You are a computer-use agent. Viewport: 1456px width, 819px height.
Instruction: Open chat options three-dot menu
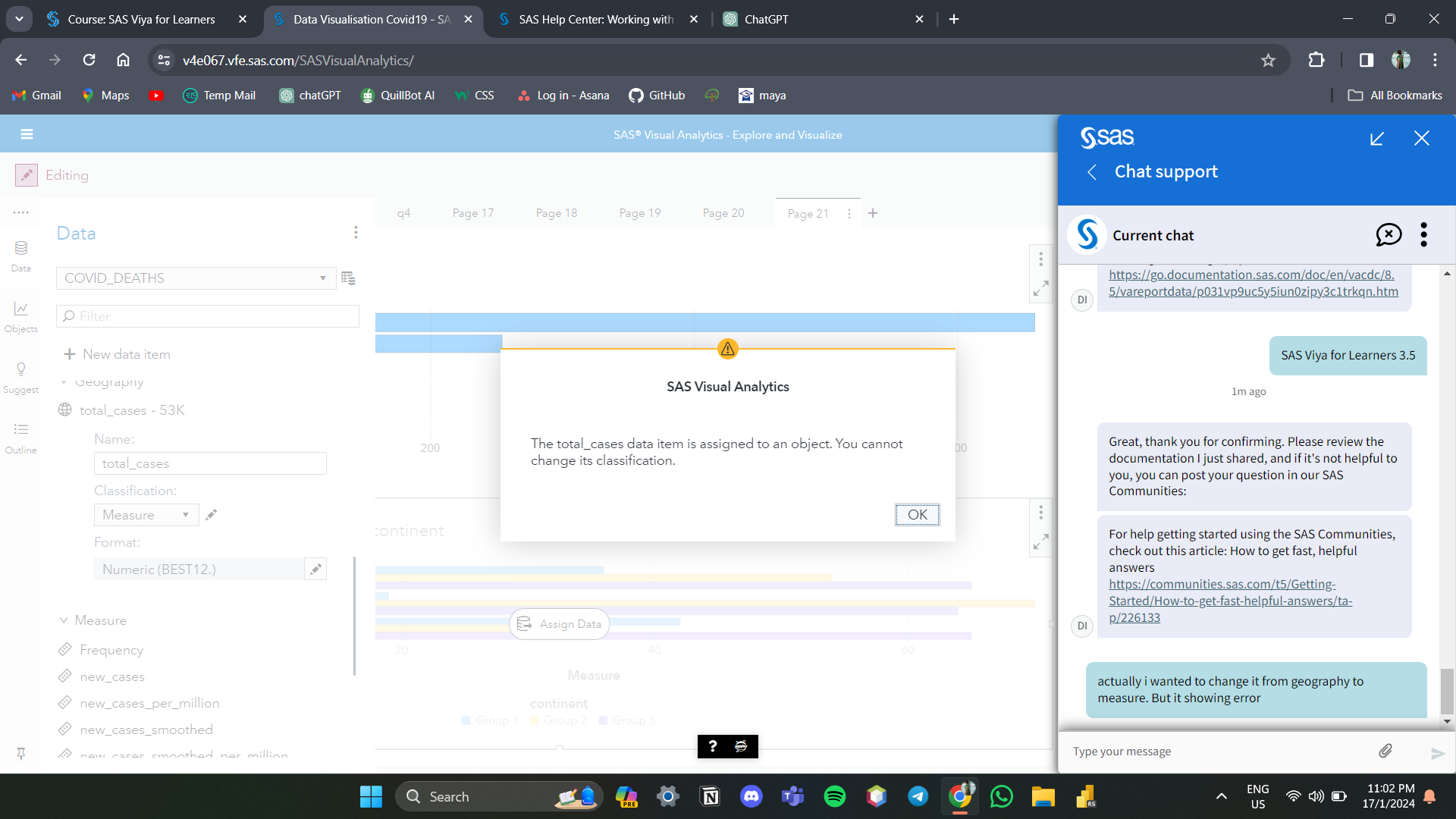pos(1423,235)
